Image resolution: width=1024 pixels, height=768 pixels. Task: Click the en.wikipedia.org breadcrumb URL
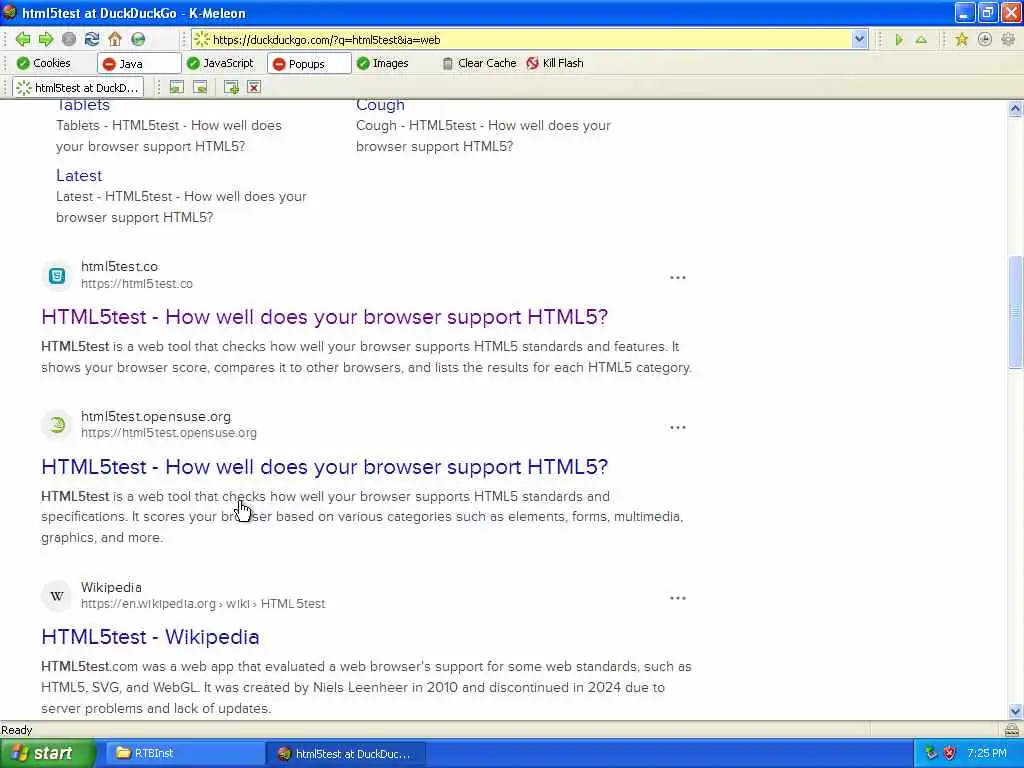(203, 603)
